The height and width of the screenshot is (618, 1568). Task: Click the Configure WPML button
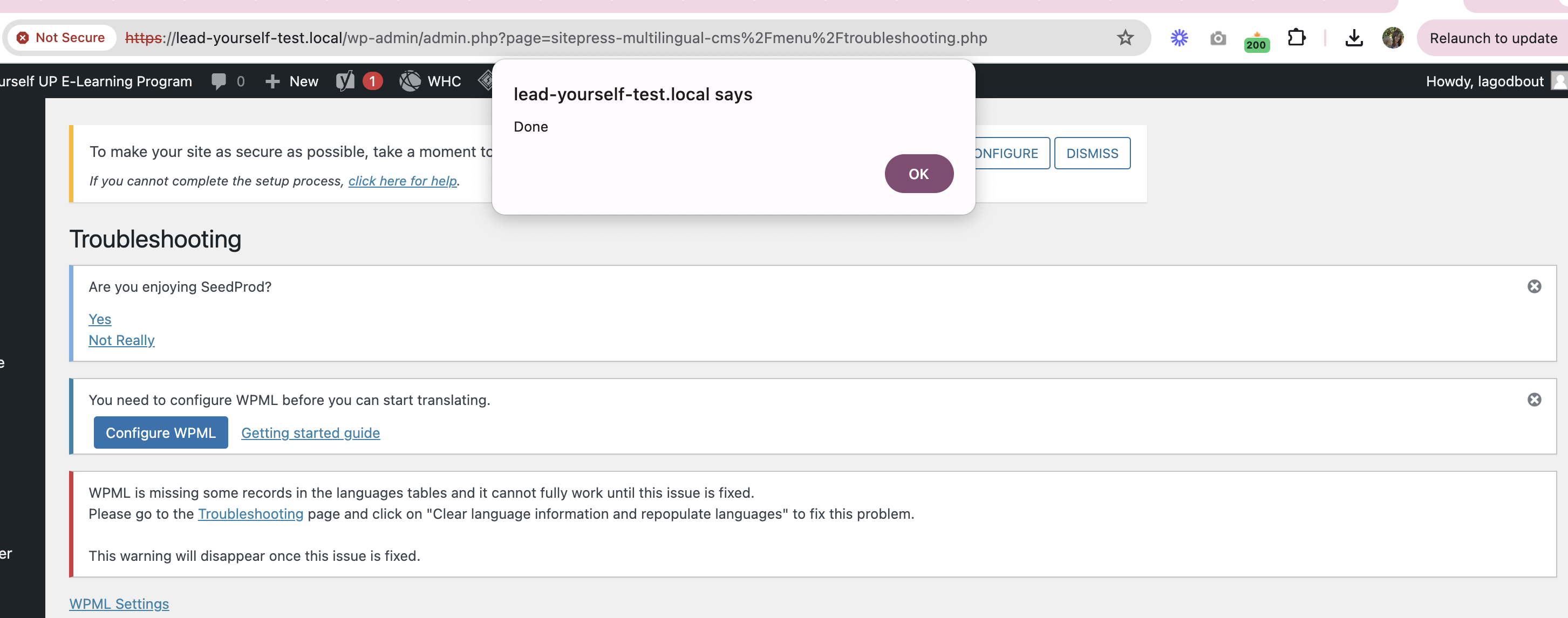coord(161,432)
